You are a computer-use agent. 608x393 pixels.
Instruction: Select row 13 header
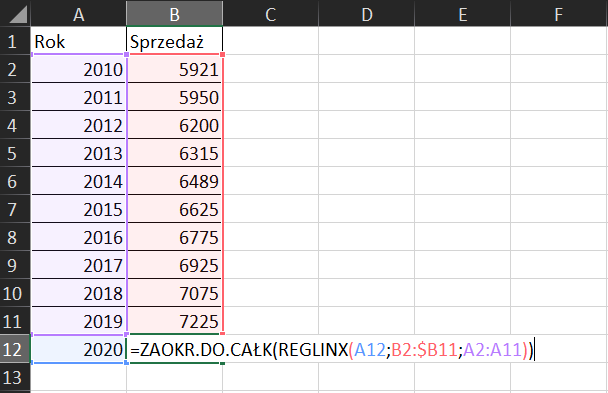coord(15,377)
